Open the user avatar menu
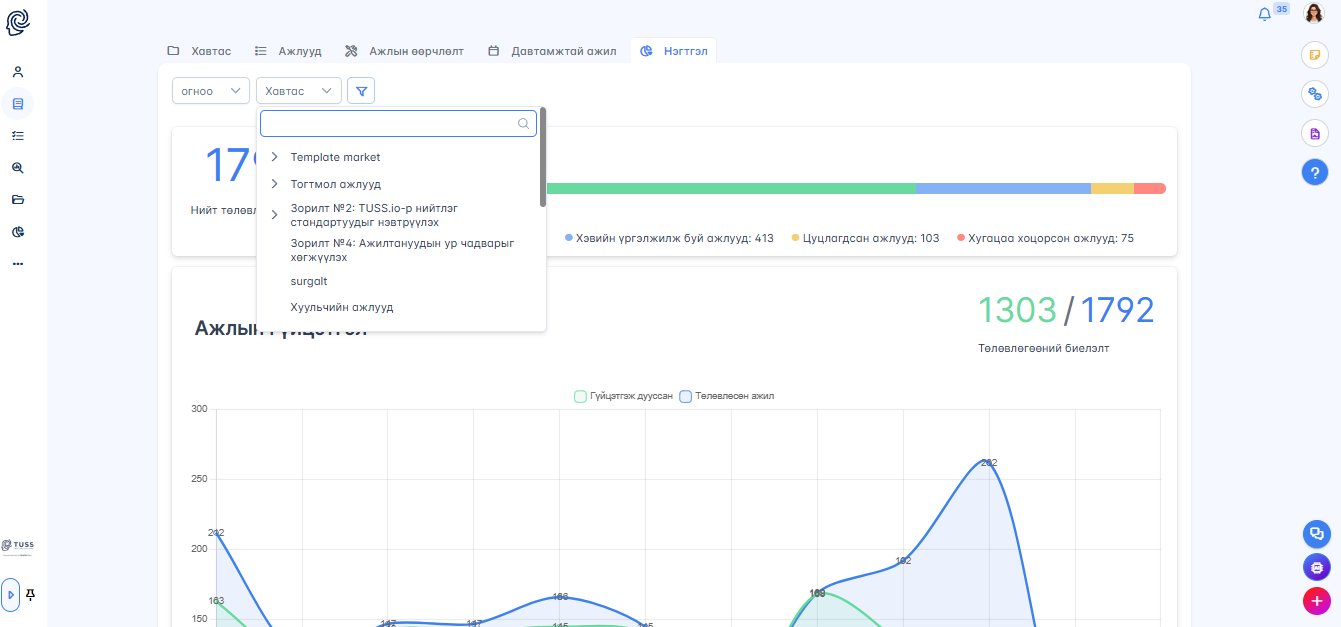The image size is (1341, 627). coord(1314,14)
